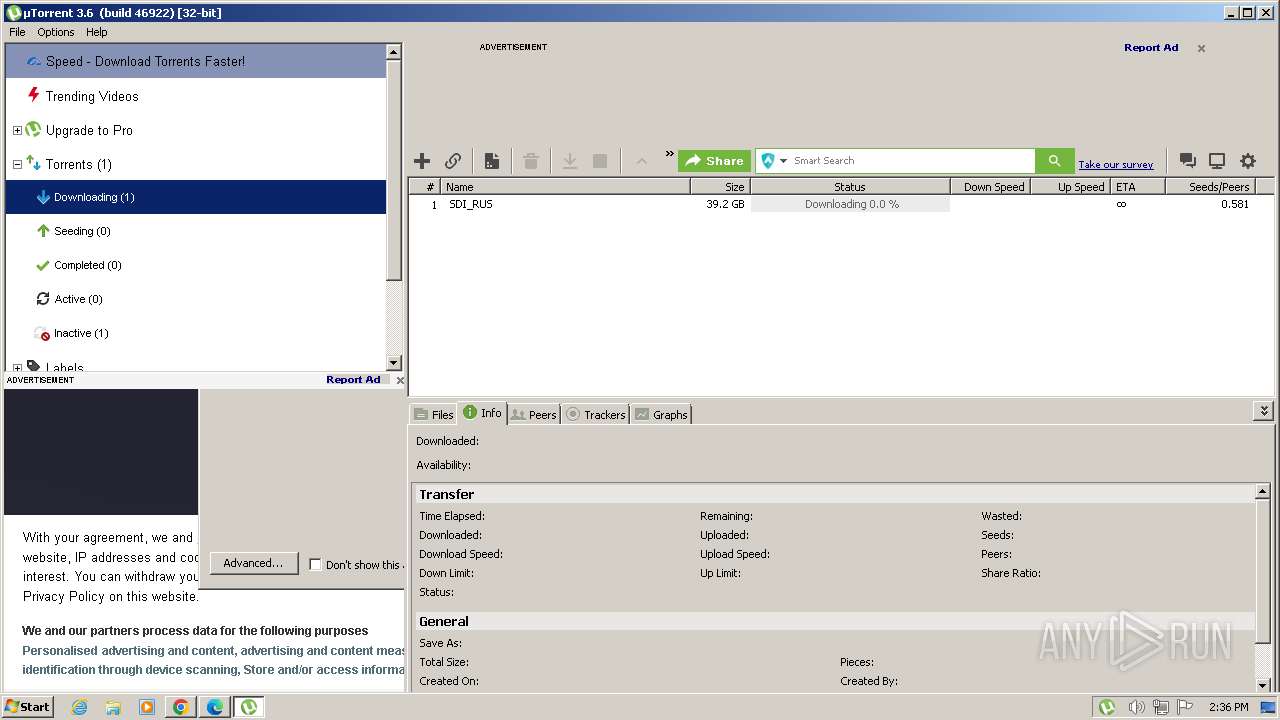This screenshot has height=720, width=1280.
Task: Click the uTorrent logo beside Upgrade to Pro
Action: pos(33,130)
